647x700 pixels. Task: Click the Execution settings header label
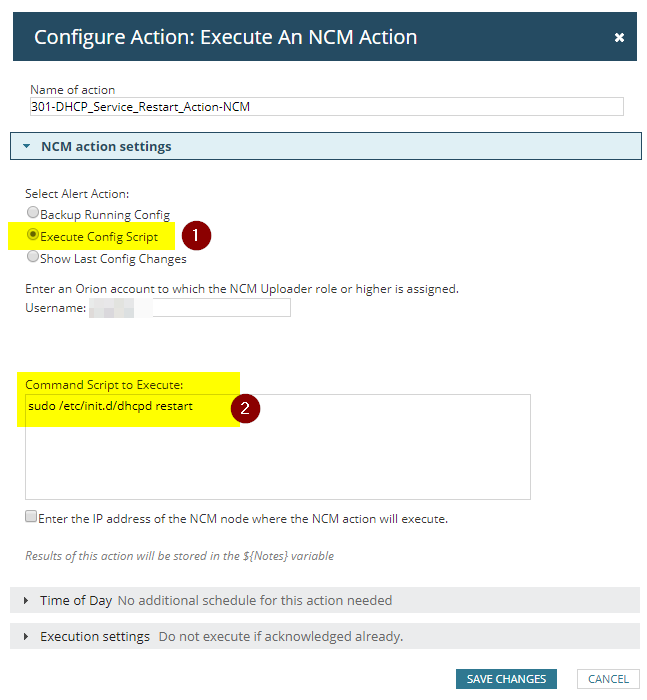[x=95, y=637]
